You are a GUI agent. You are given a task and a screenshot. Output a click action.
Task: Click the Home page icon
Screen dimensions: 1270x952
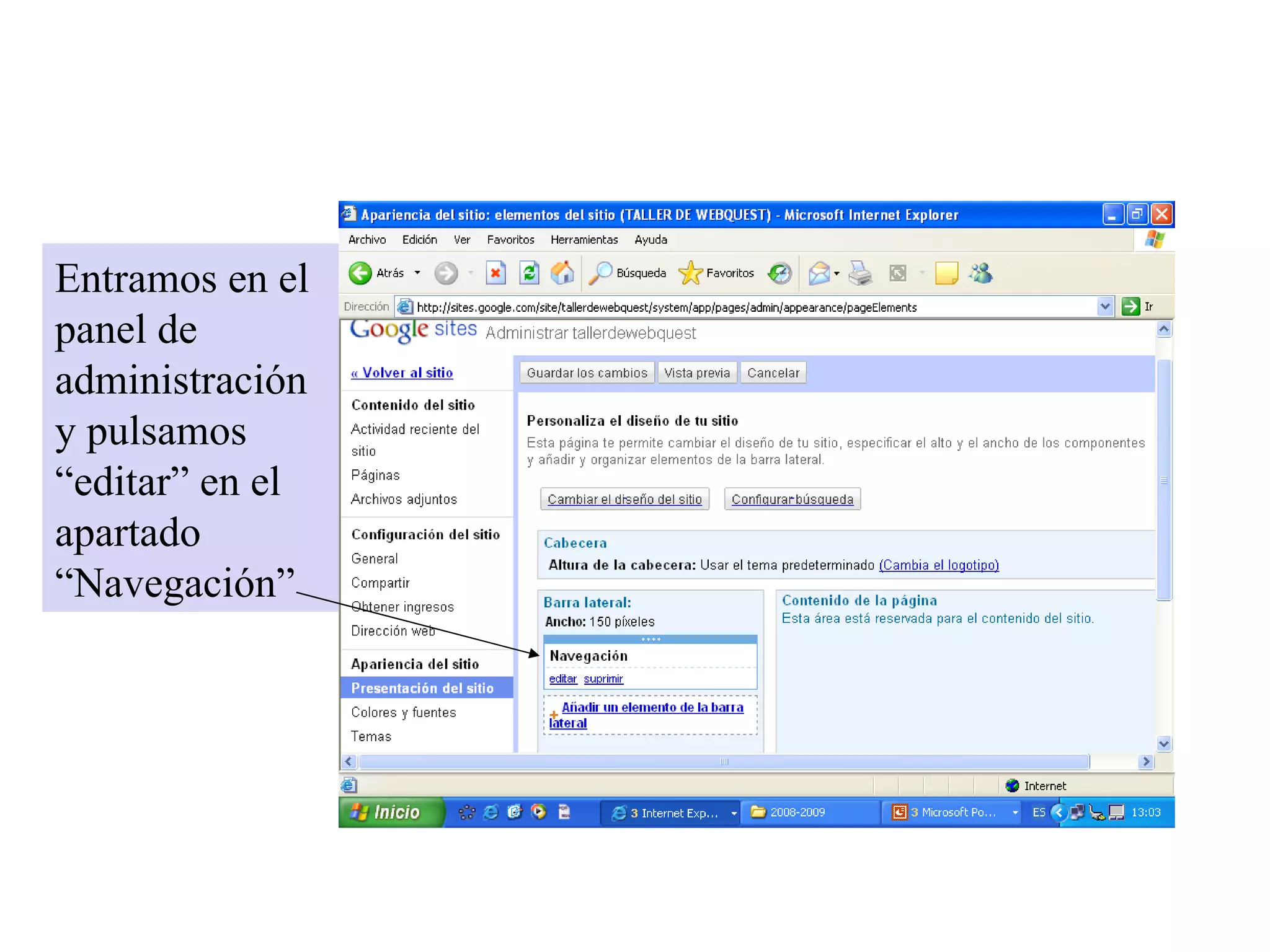tap(562, 273)
